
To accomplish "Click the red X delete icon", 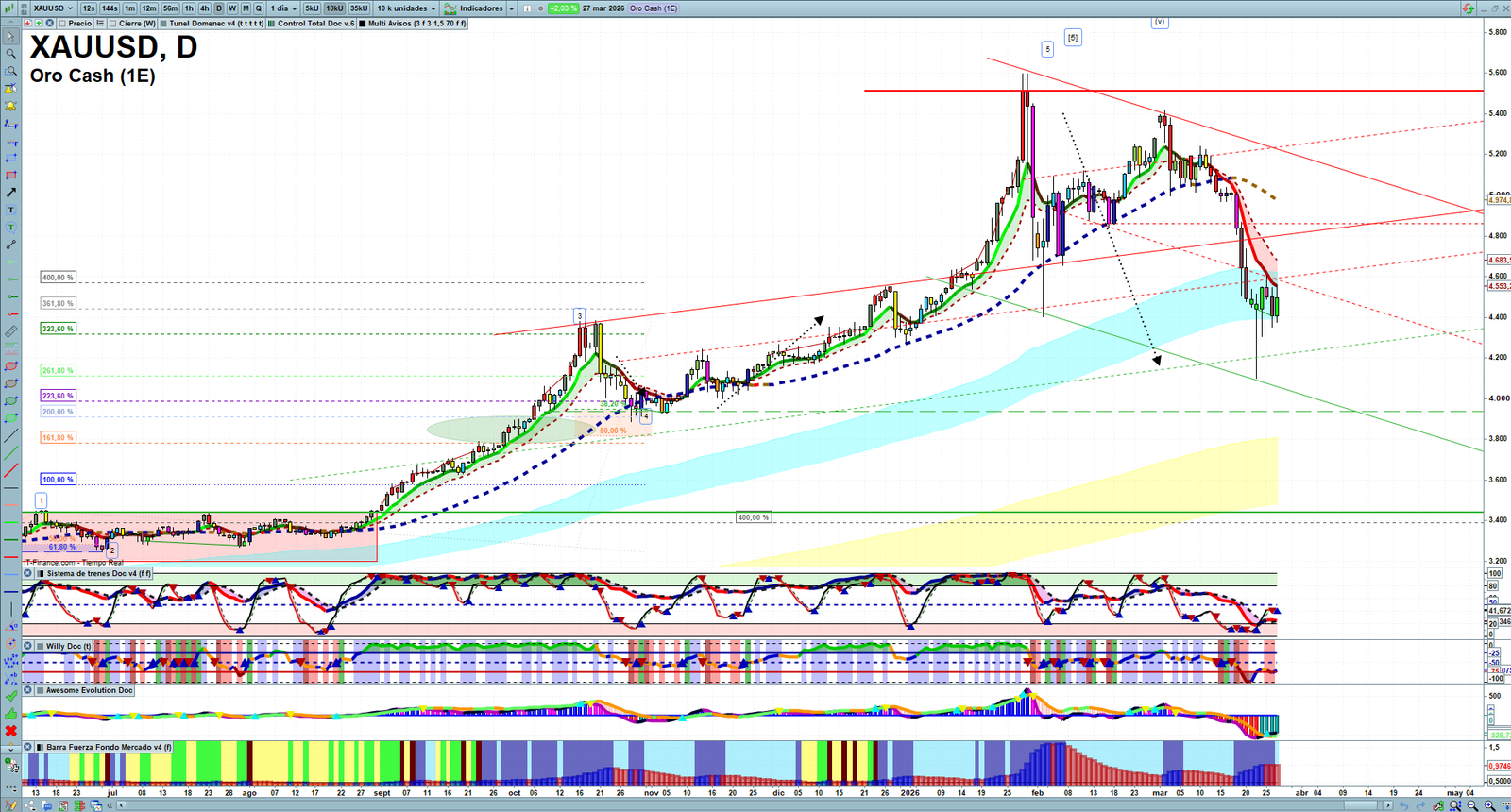I will [10, 731].
